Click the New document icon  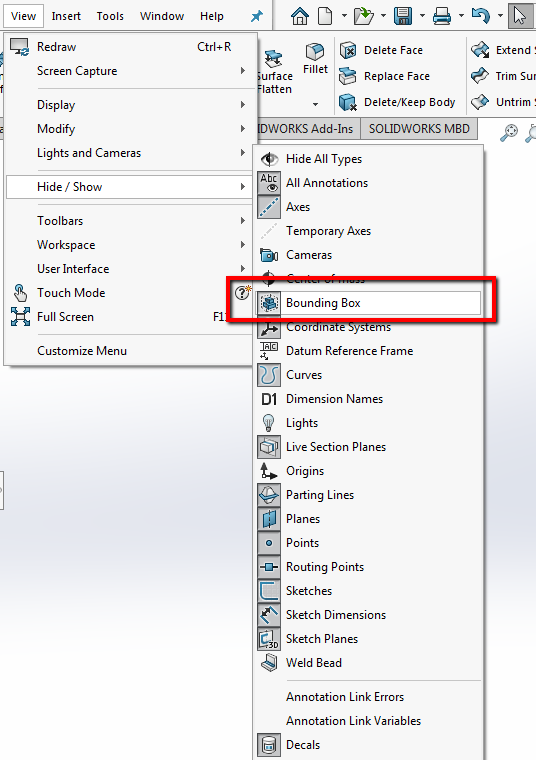coord(325,16)
